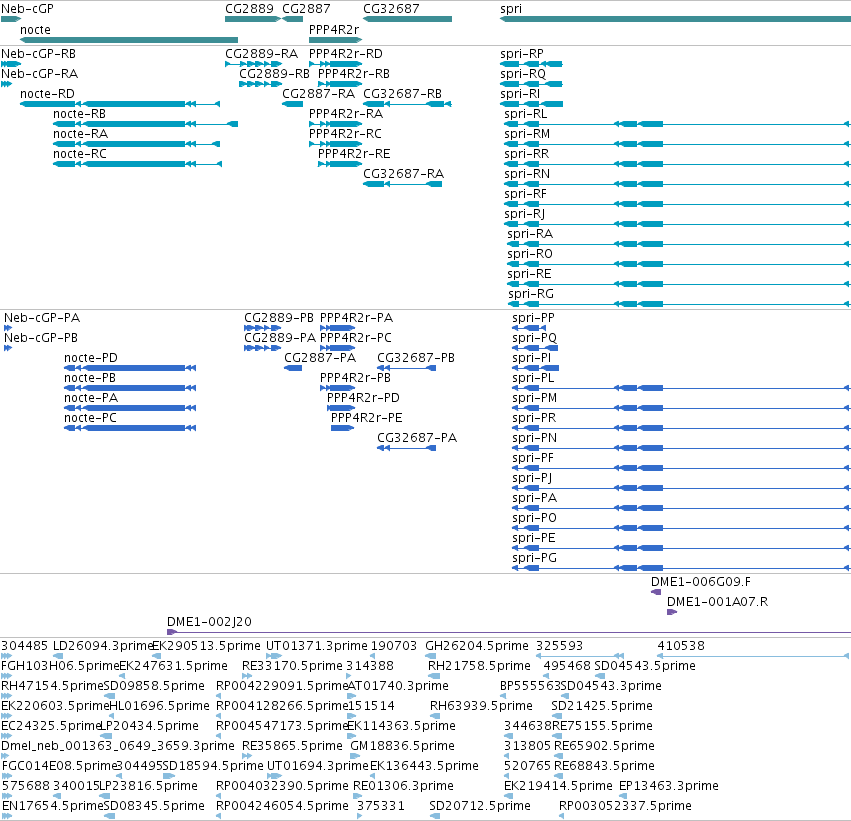Click the spri-RJ transcript label
The width and height of the screenshot is (851, 821).
coord(524,215)
